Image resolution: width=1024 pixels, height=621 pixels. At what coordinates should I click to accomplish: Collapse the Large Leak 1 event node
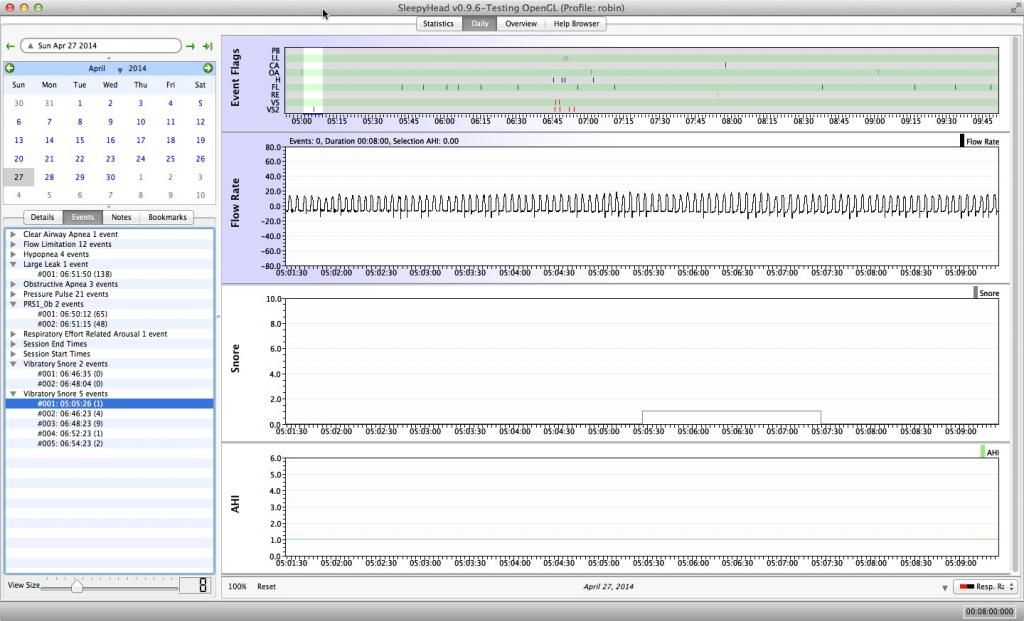[13, 264]
